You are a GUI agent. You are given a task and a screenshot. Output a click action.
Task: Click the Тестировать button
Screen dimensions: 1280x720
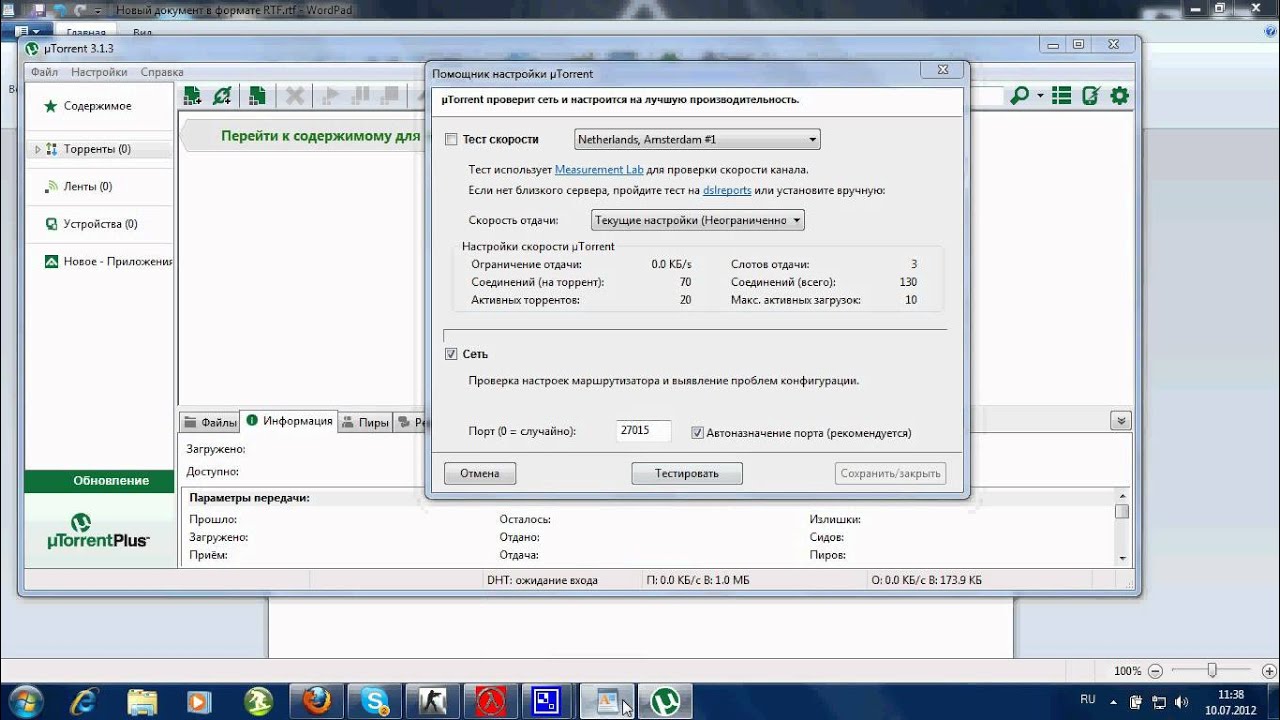click(x=687, y=473)
